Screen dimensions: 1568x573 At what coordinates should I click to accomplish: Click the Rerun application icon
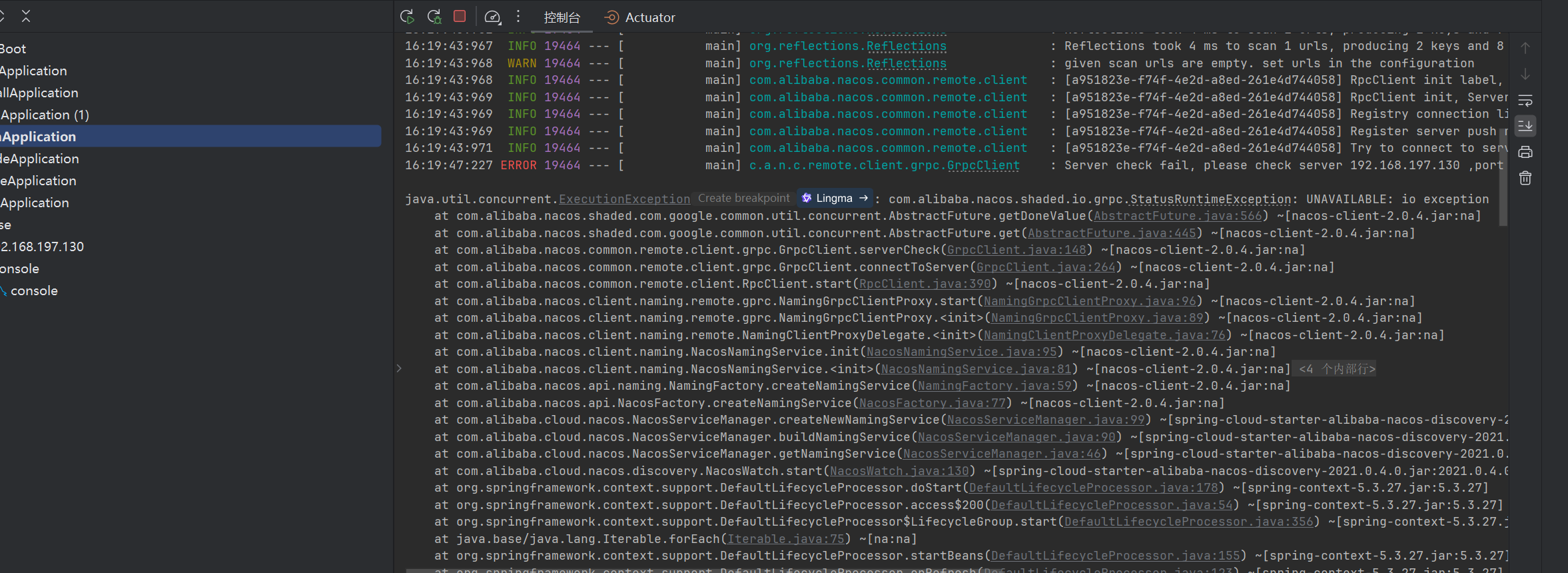(408, 17)
